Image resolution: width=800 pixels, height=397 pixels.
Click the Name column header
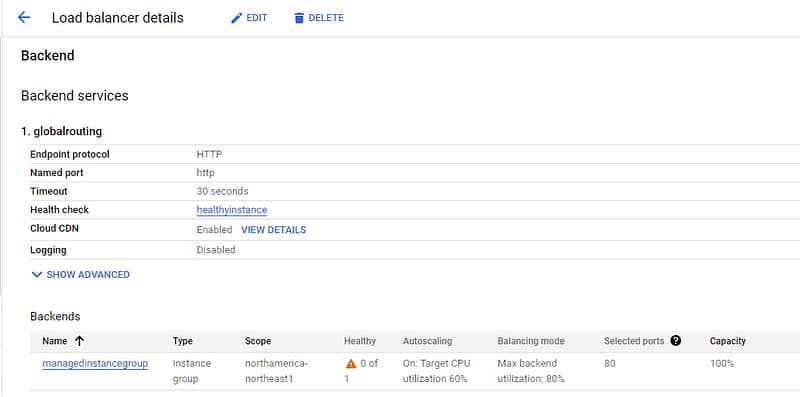coord(55,341)
